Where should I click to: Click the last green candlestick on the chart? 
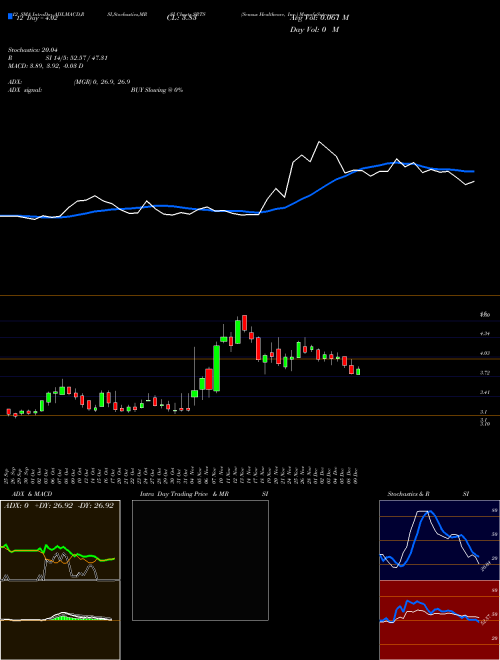point(358,371)
